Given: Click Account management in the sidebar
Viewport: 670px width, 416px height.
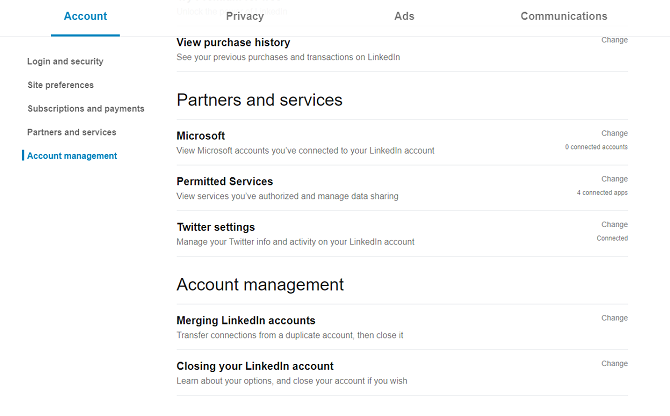Looking at the screenshot, I should [72, 156].
